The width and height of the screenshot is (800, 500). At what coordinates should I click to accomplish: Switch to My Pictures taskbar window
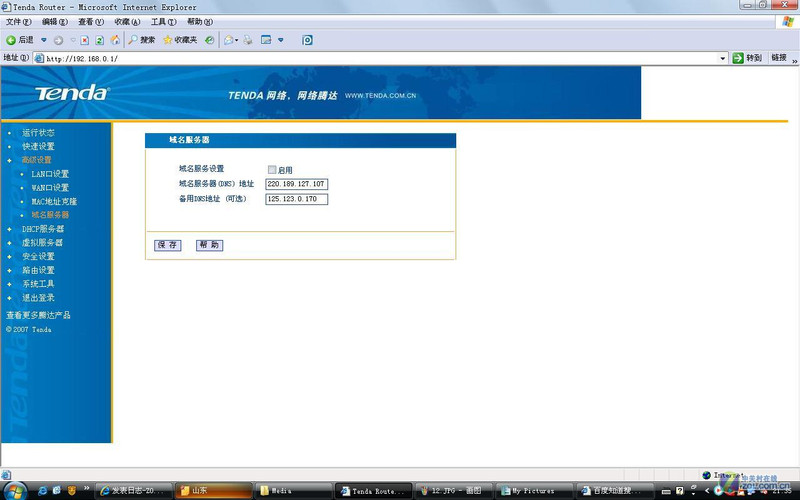coord(534,491)
